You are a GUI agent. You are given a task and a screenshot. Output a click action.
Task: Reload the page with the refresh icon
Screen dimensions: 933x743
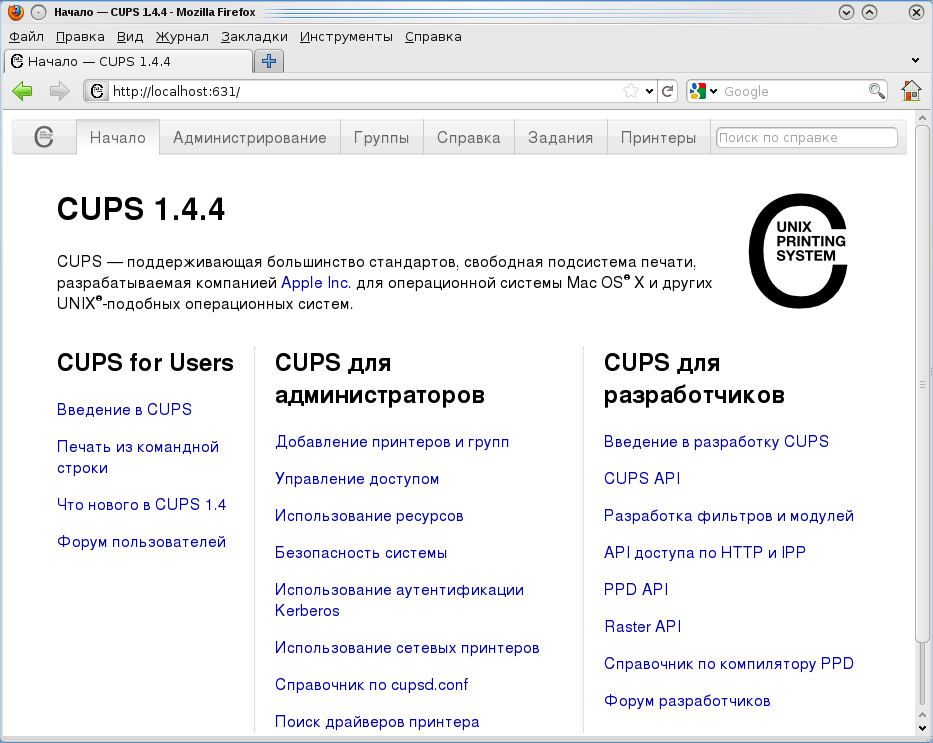tap(668, 91)
